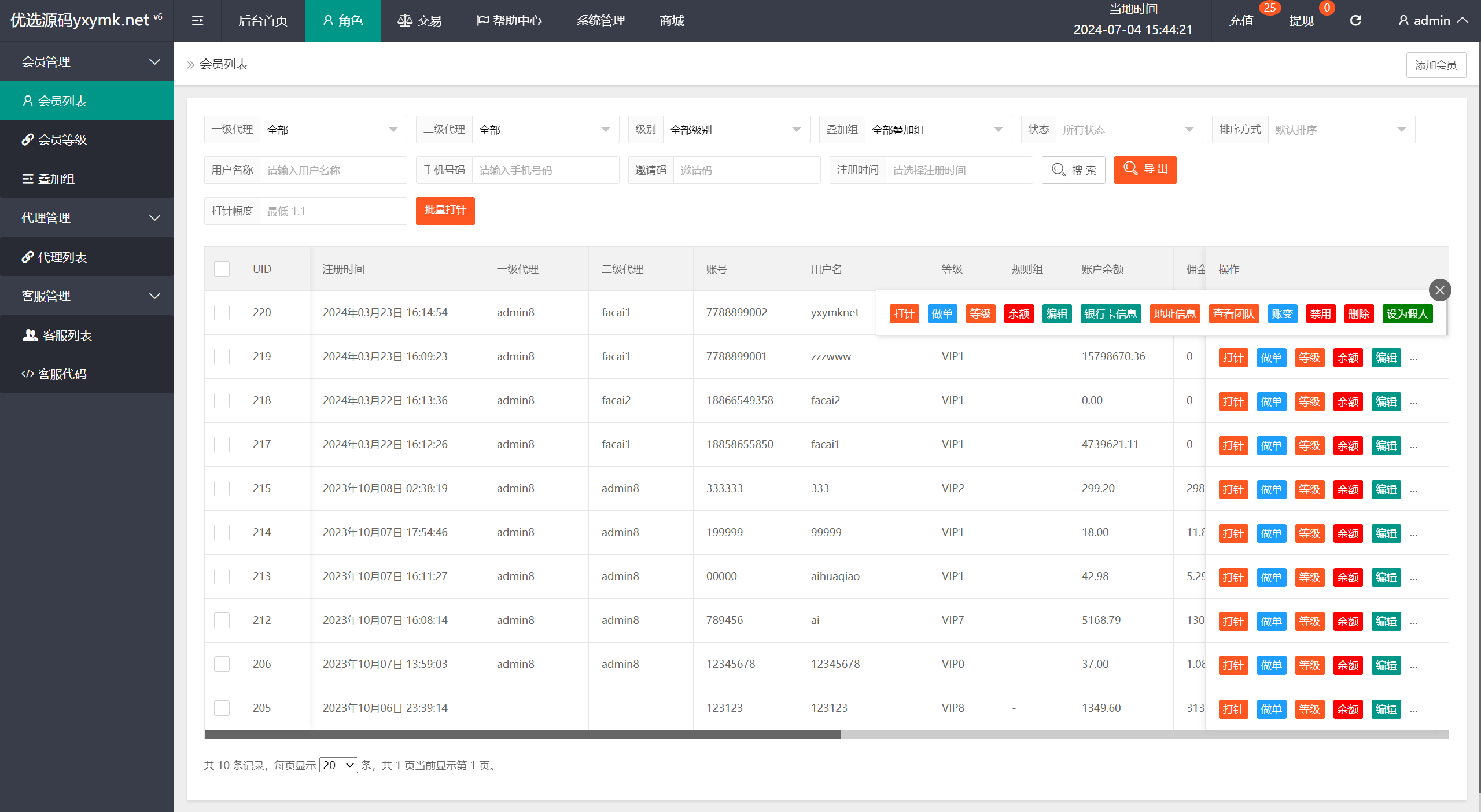Click the 批量打针 button
The image size is (1481, 812).
pyautogui.click(x=445, y=211)
